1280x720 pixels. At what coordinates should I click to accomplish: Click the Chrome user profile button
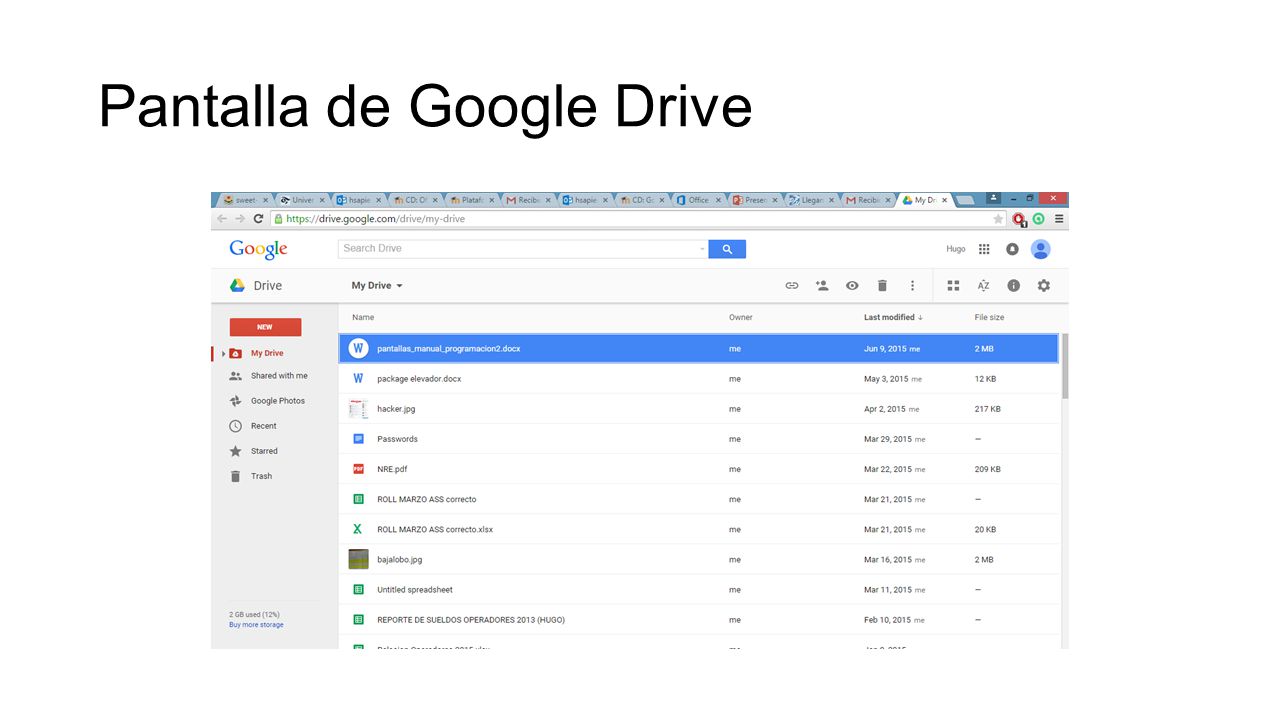click(993, 198)
